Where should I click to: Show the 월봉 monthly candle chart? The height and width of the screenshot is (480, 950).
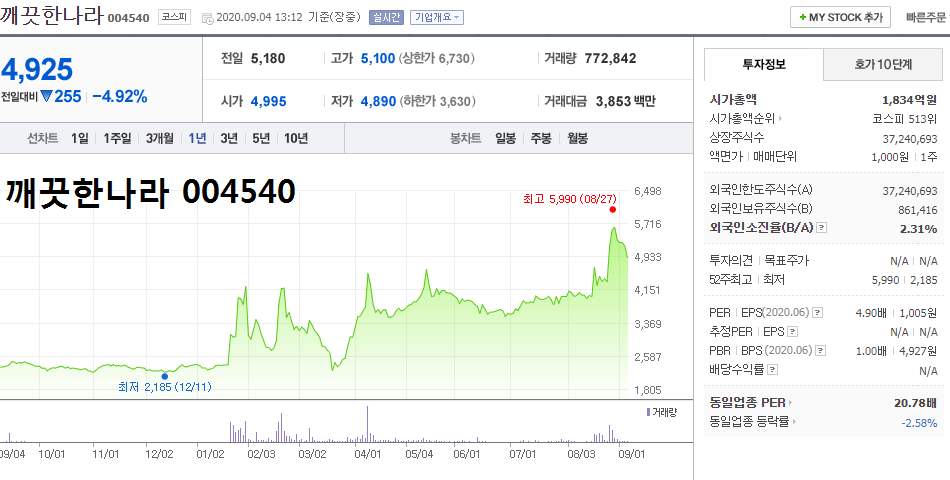(577, 138)
